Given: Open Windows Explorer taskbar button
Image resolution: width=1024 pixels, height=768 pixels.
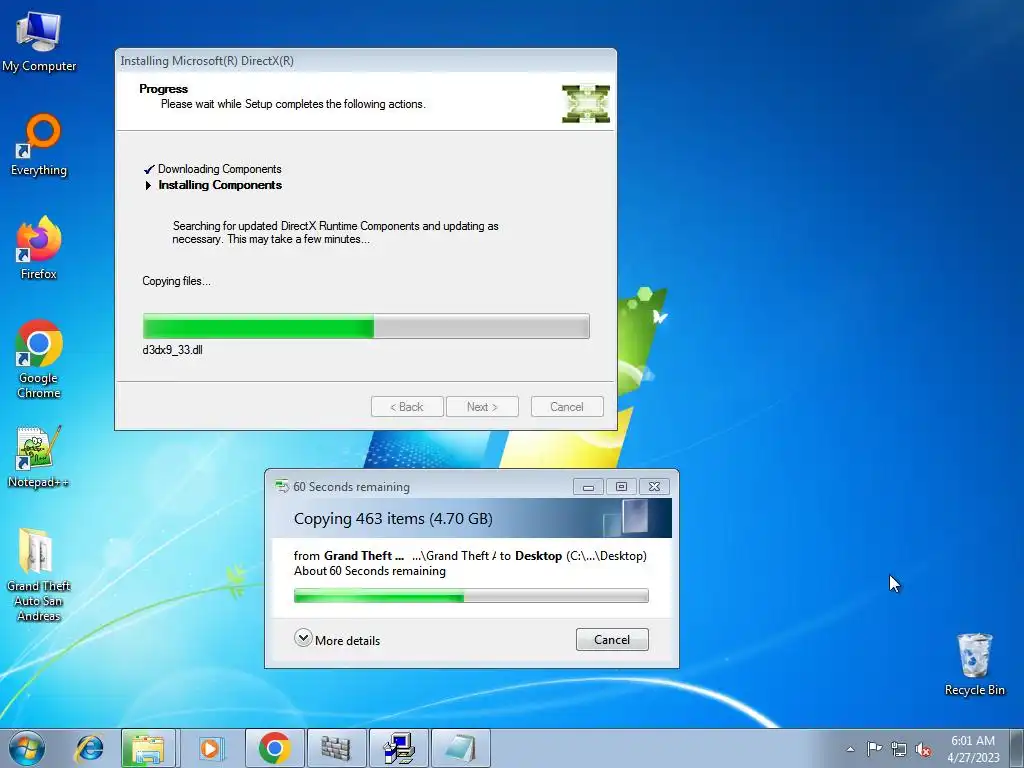Looking at the screenshot, I should pyautogui.click(x=148, y=748).
